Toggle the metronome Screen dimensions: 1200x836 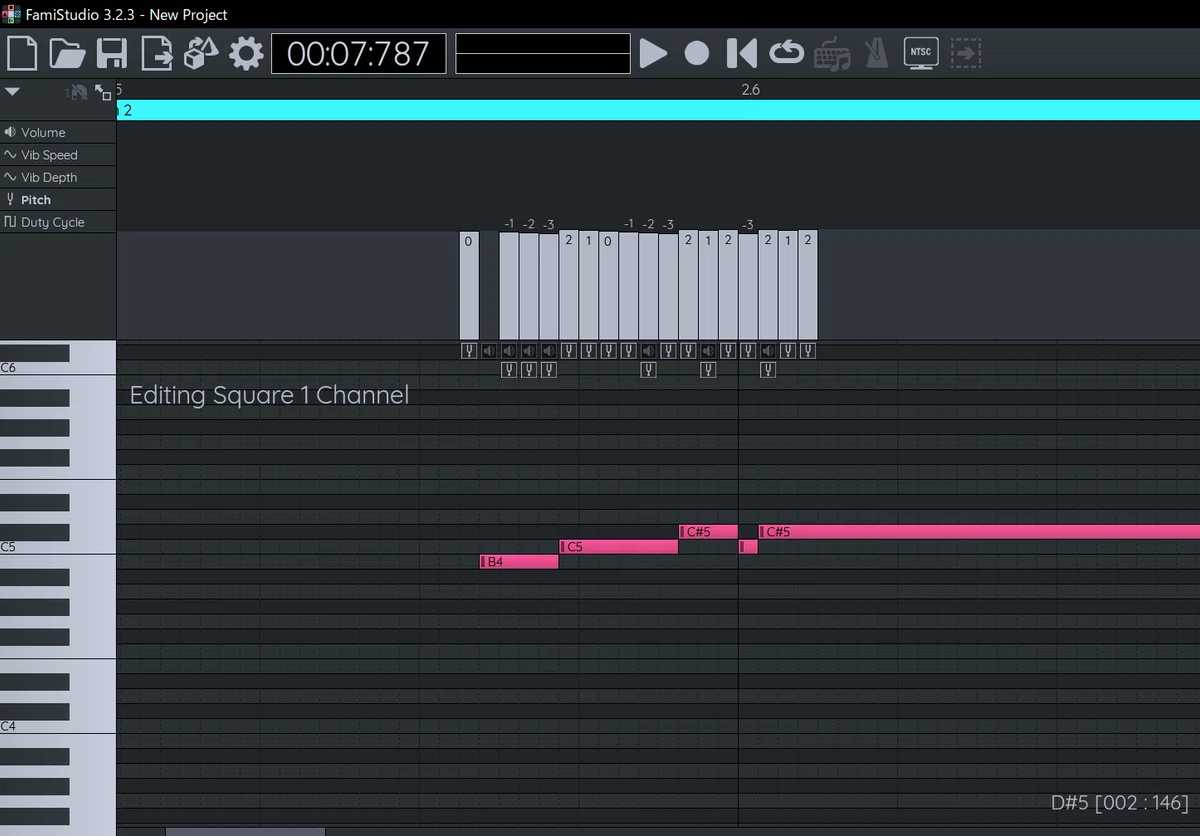[x=877, y=53]
